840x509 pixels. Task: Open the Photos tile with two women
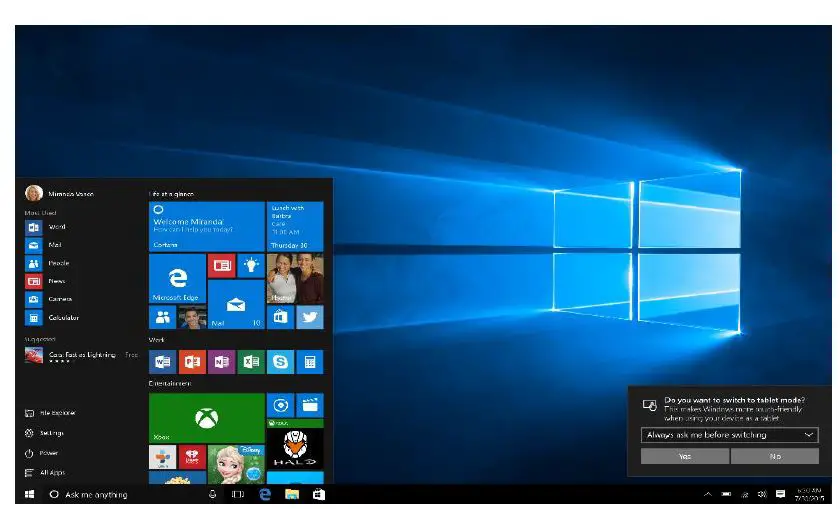coord(295,279)
